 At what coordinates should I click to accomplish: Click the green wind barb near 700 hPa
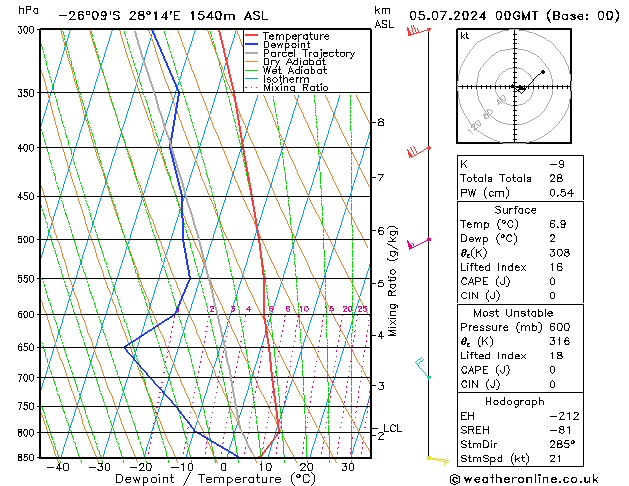click(x=423, y=368)
